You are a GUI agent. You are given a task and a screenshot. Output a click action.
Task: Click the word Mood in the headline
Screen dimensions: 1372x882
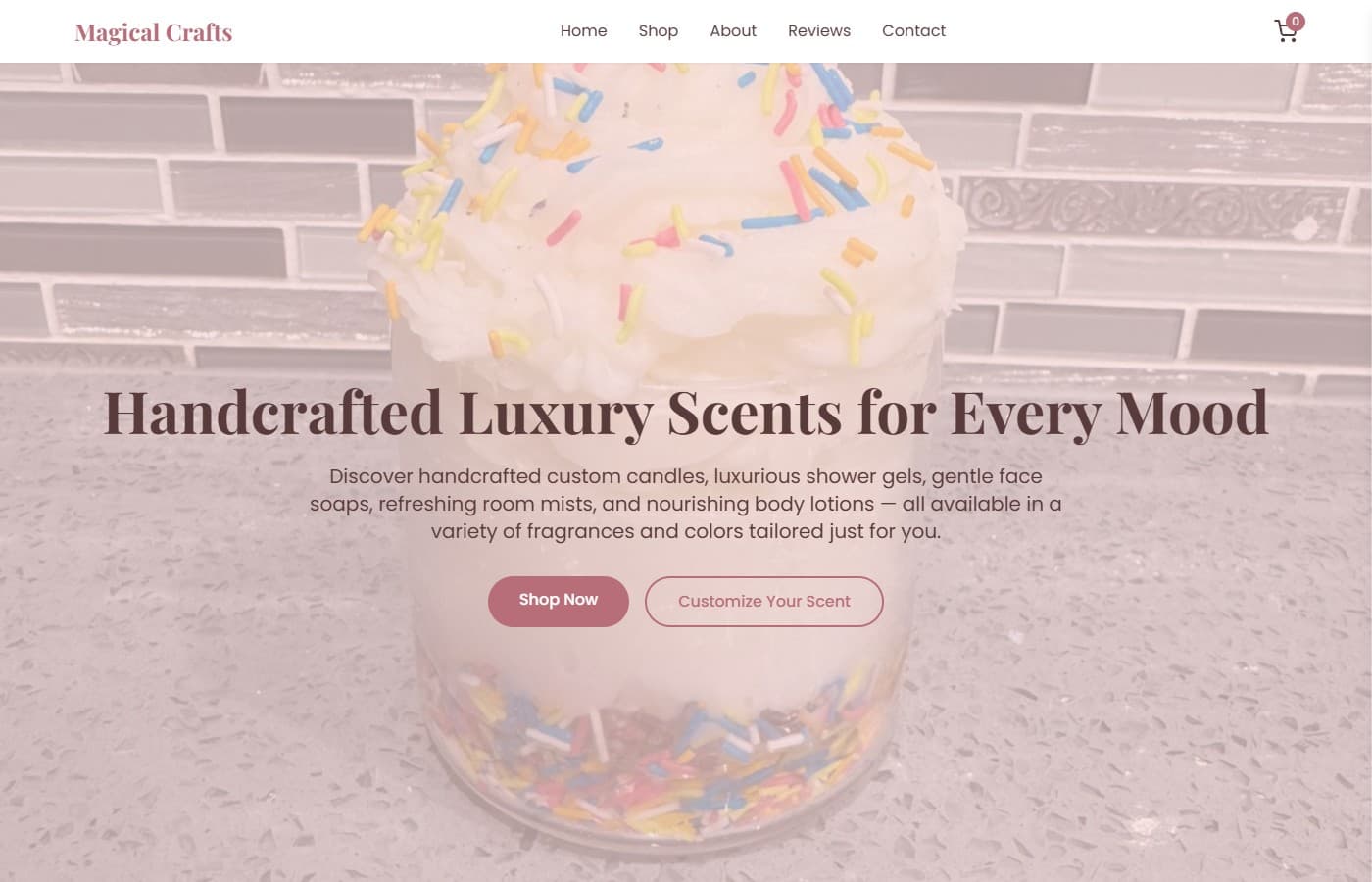click(x=1193, y=413)
